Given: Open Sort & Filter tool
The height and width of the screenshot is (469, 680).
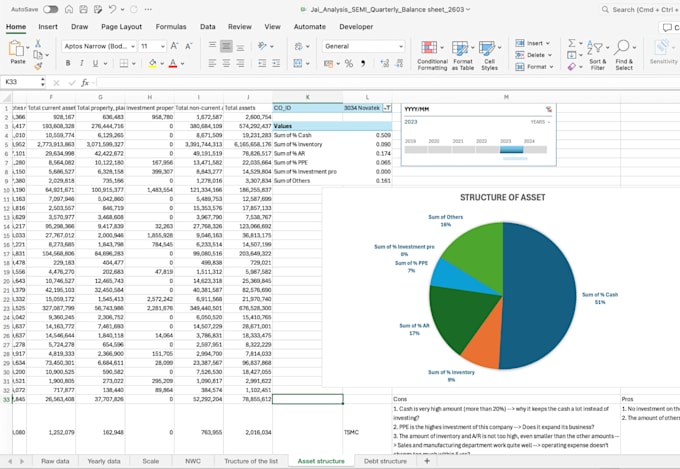Looking at the screenshot, I should 595,47.
